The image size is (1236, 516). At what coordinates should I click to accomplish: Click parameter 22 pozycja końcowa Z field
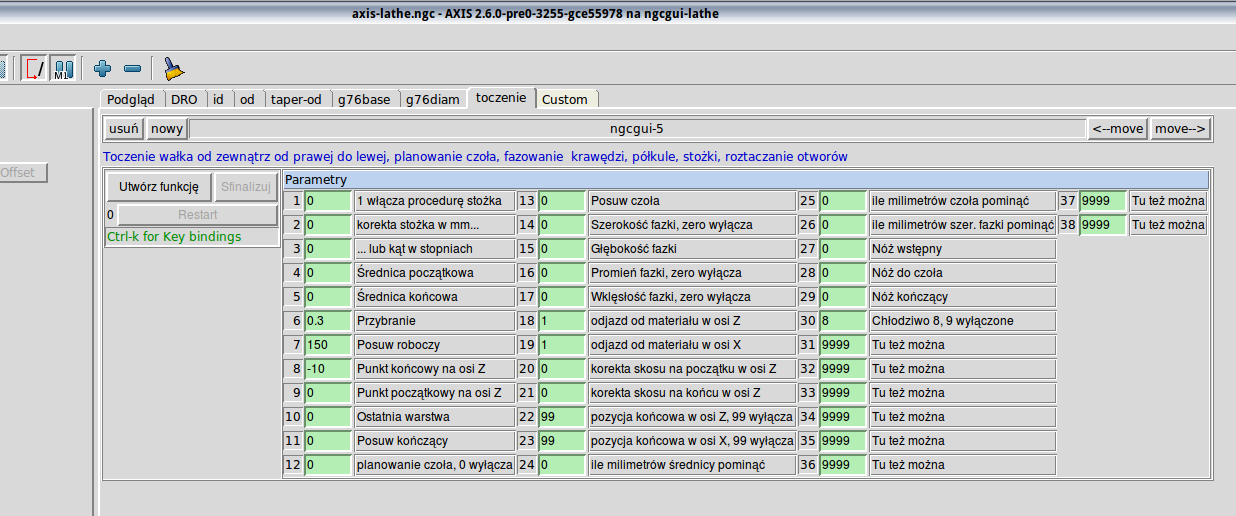point(562,417)
